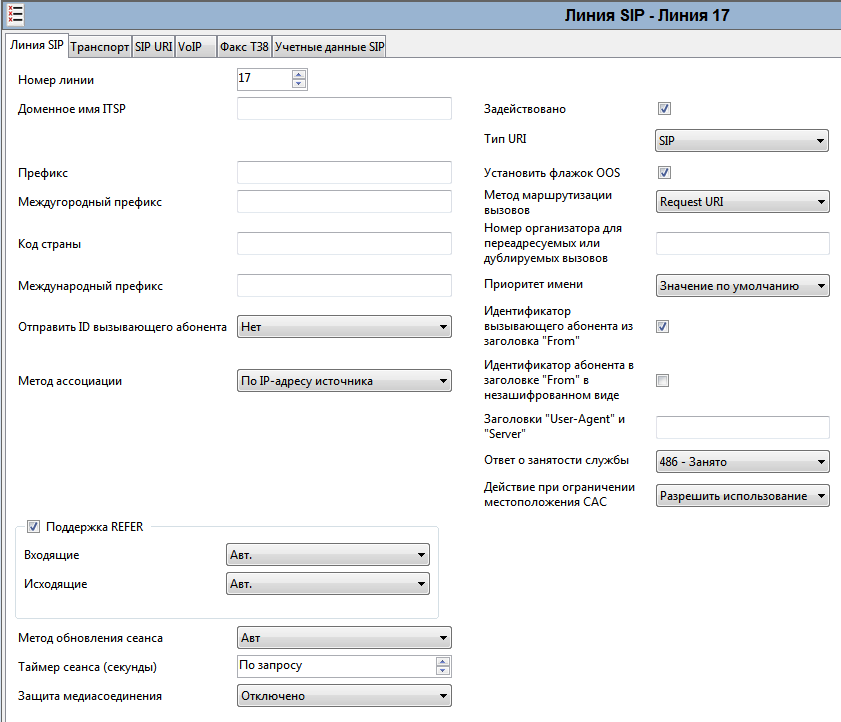Click the "User-Agent" and "Server" headers field
This screenshot has height=722, width=841.
(x=742, y=427)
